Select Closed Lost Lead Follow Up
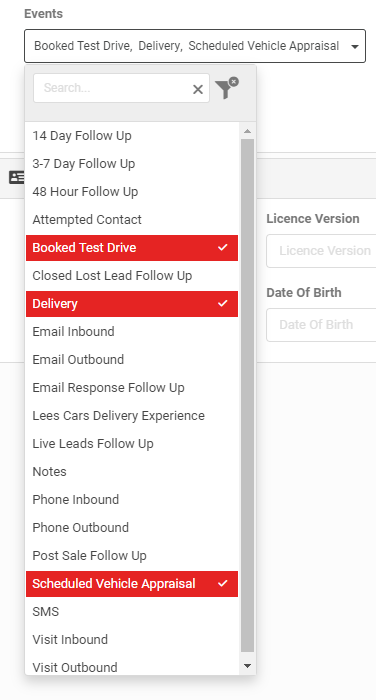The width and height of the screenshot is (376, 700). [132, 276]
